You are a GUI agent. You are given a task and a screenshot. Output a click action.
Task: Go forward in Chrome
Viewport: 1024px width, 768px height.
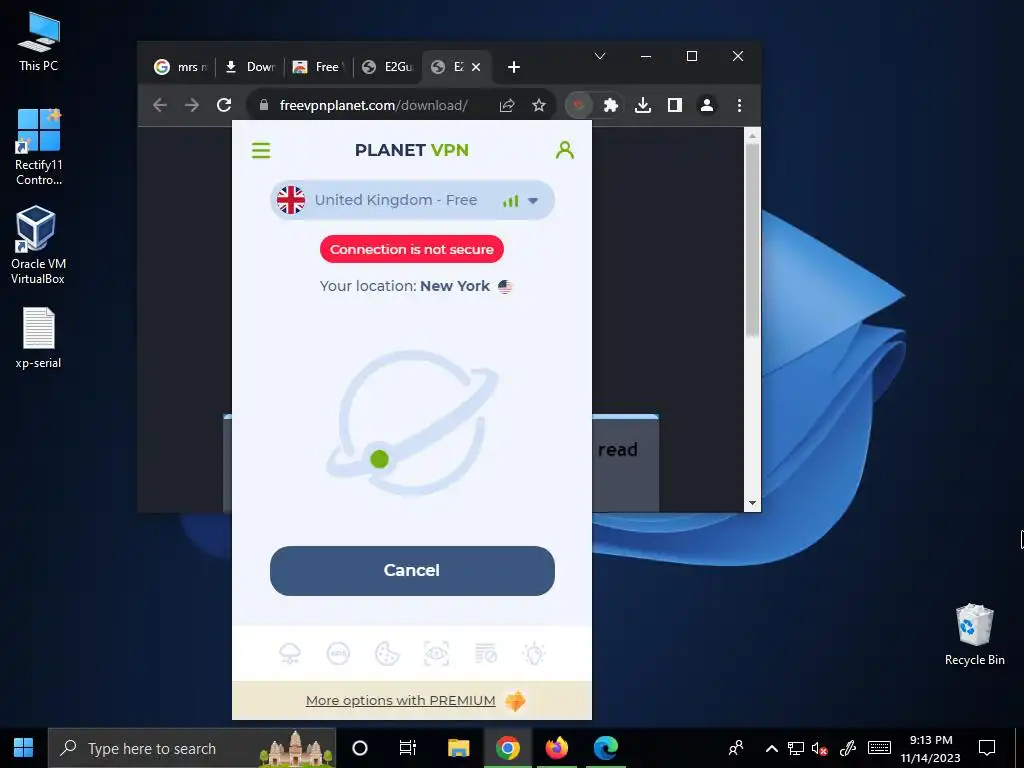(192, 105)
